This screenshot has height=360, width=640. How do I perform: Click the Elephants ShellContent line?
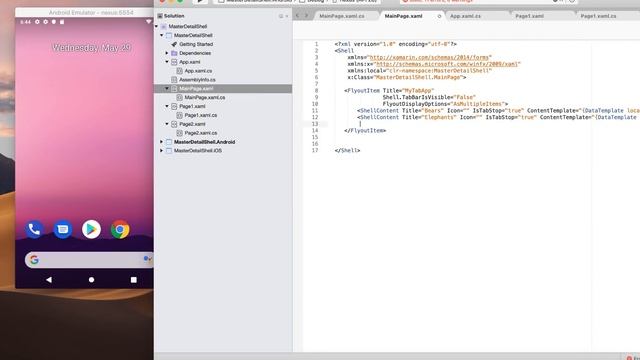pos(498,117)
